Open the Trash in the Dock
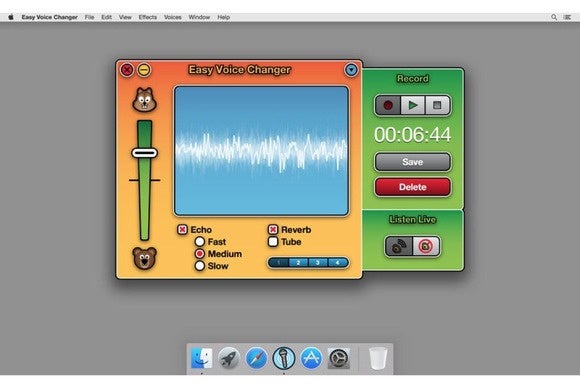 [x=378, y=358]
